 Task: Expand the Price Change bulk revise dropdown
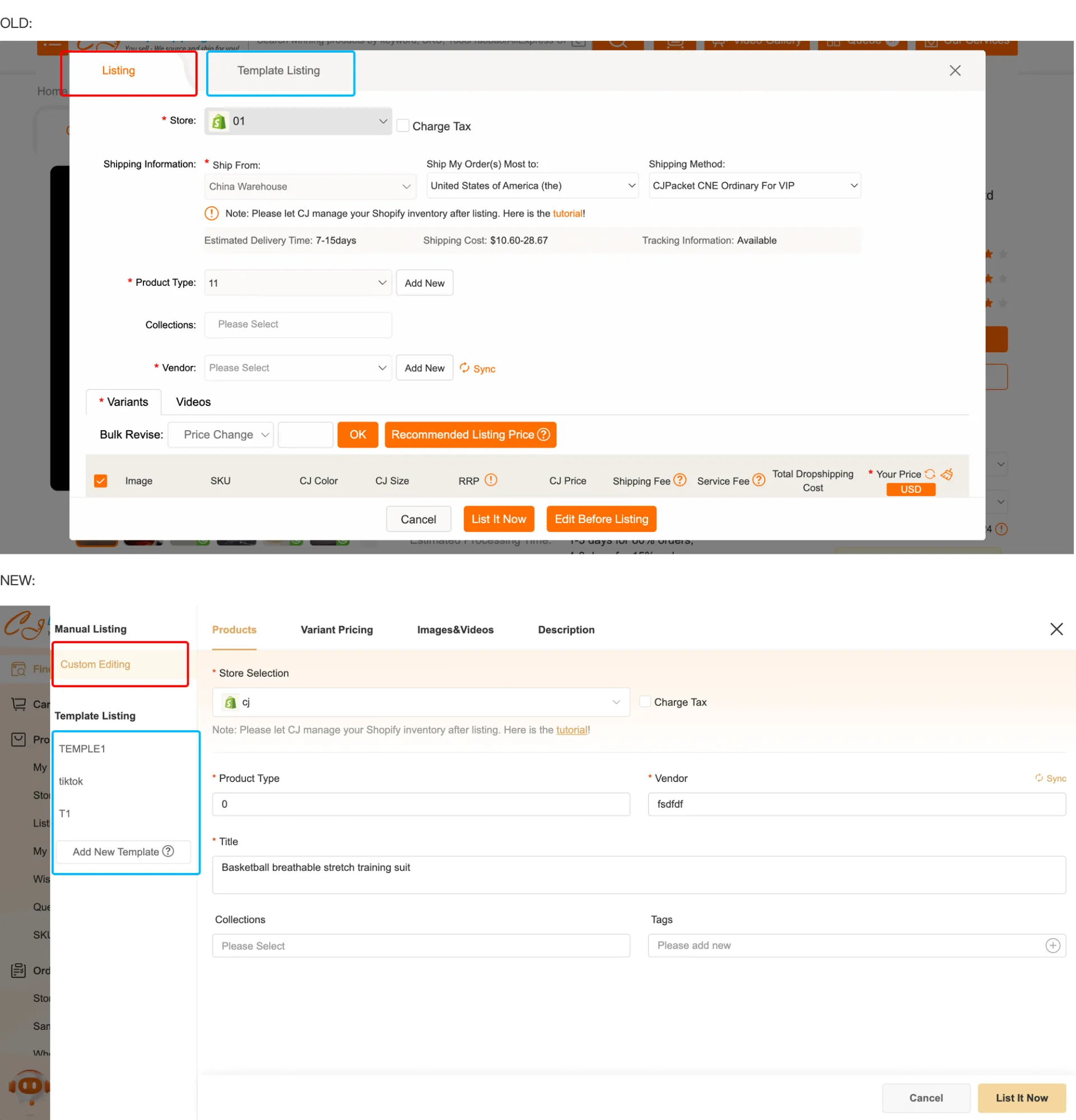pos(220,435)
